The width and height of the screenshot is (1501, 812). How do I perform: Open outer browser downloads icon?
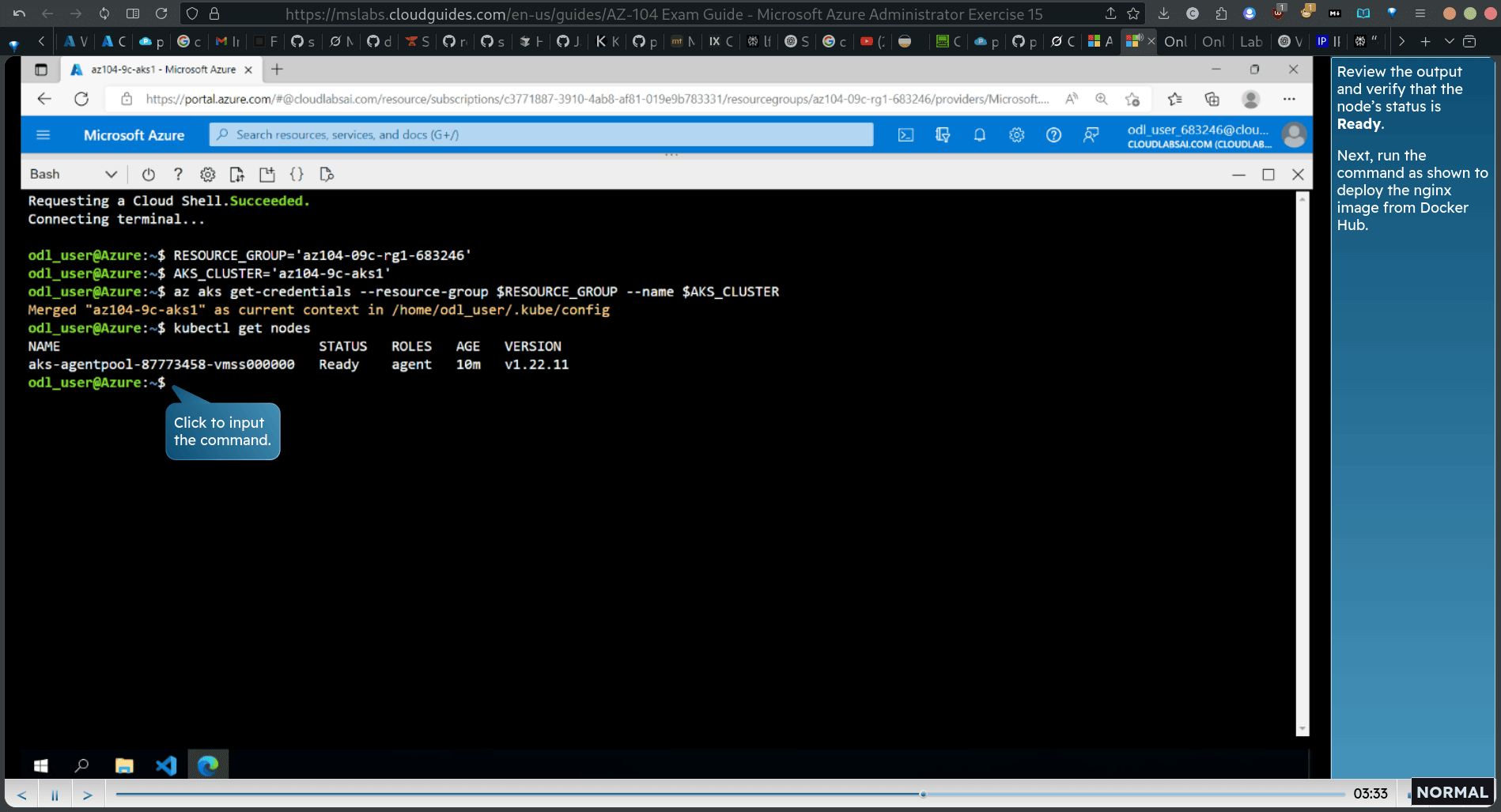pos(1163,13)
